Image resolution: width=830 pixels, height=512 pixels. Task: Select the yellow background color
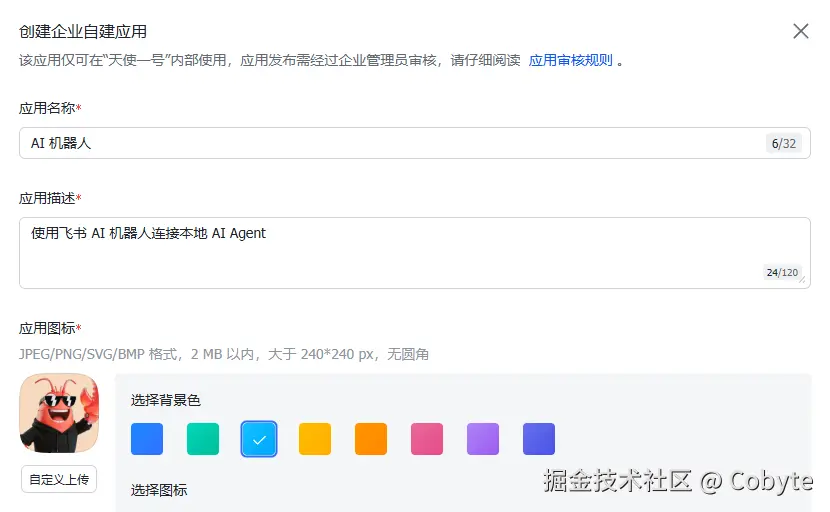pos(315,439)
